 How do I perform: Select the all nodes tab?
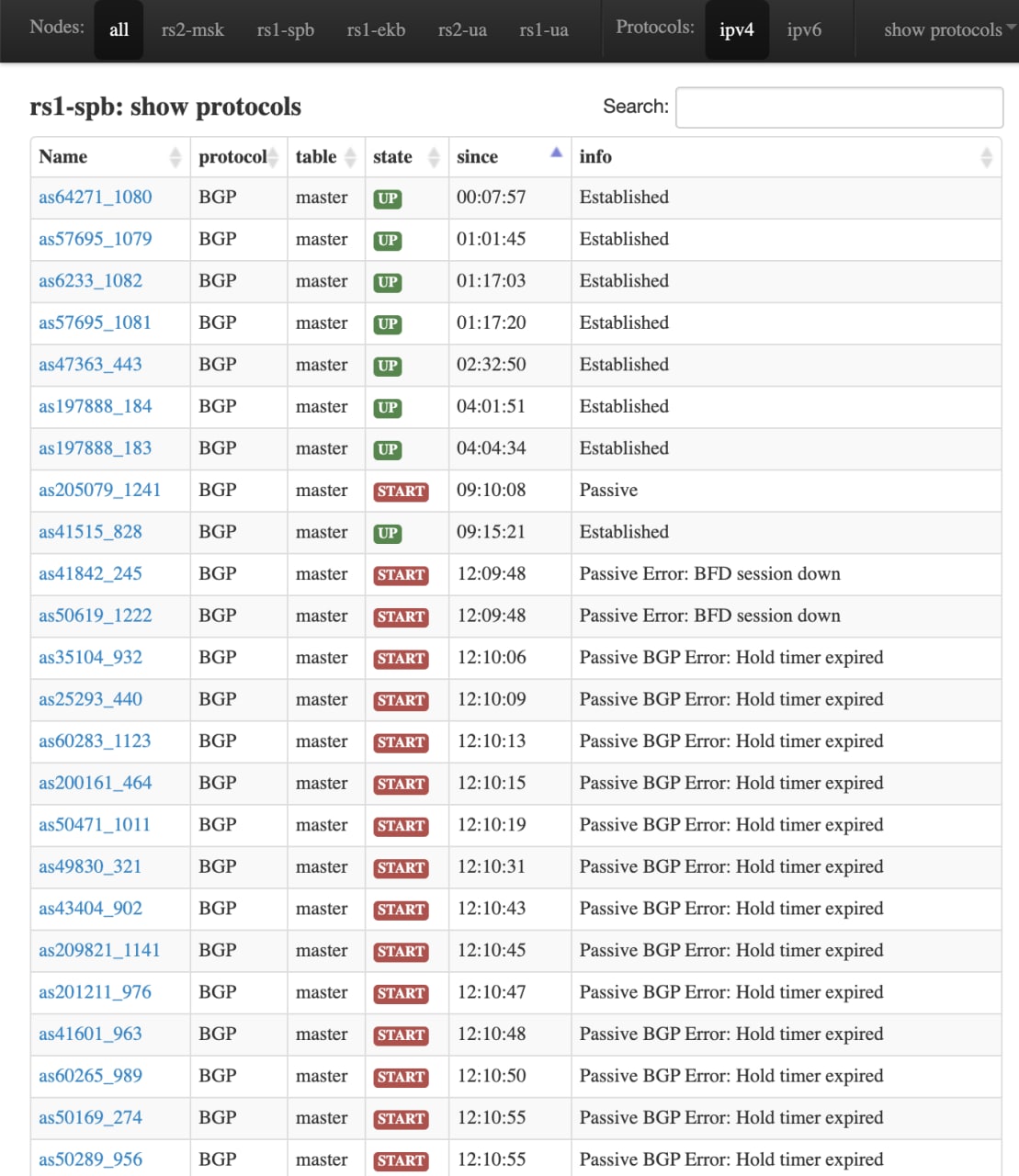pos(119,29)
